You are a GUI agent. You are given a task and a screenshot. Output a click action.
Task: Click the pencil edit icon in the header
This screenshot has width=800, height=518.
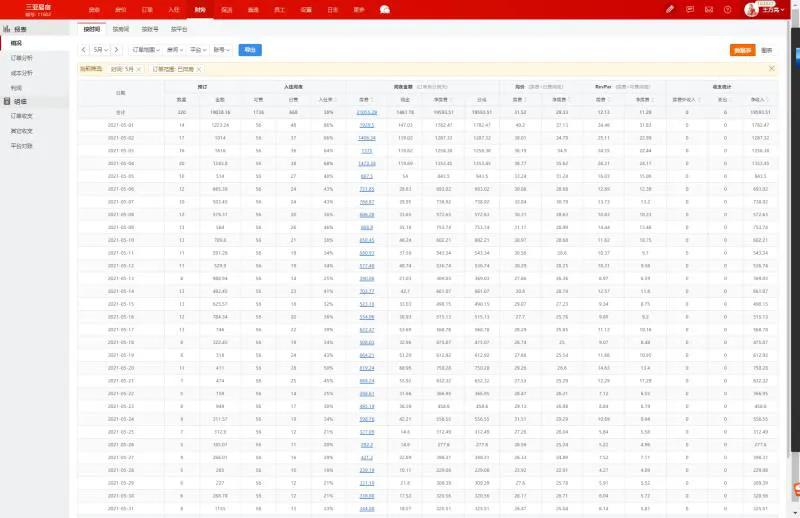pyautogui.click(x=670, y=9)
